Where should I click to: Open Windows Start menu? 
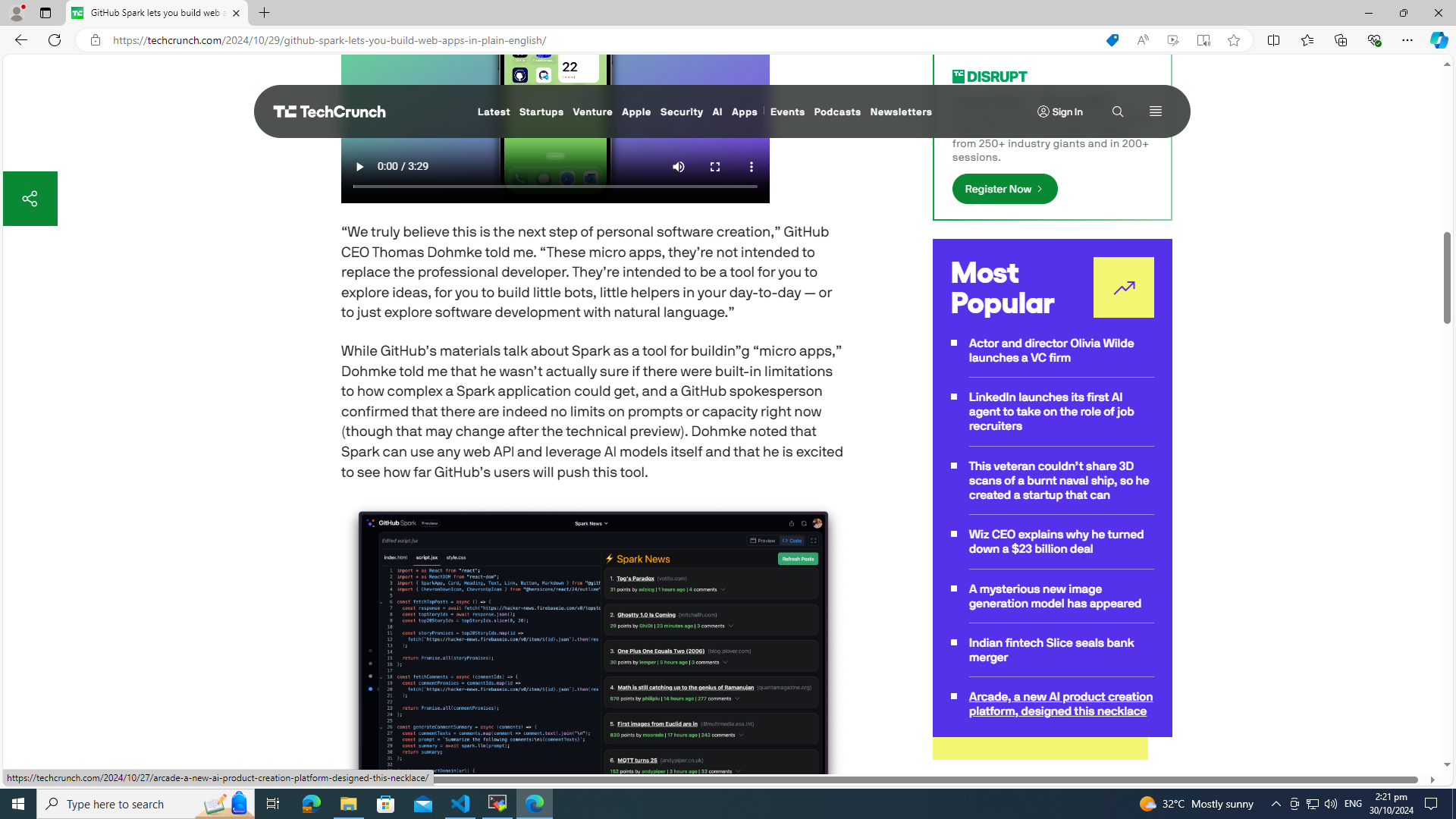[x=18, y=804]
